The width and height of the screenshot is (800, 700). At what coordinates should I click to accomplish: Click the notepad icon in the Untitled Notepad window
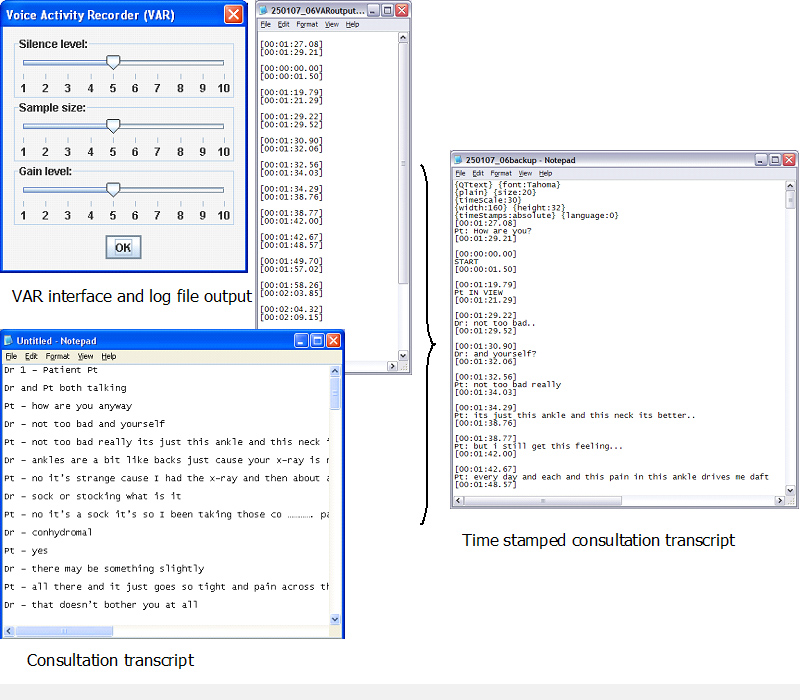(x=9, y=341)
